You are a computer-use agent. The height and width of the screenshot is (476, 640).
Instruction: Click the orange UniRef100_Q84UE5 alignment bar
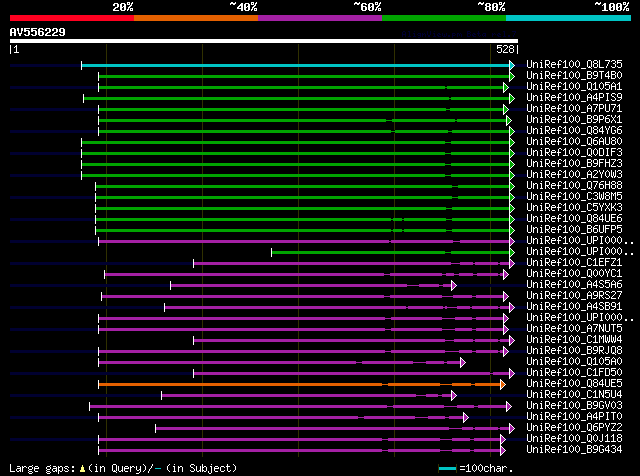click(300, 385)
